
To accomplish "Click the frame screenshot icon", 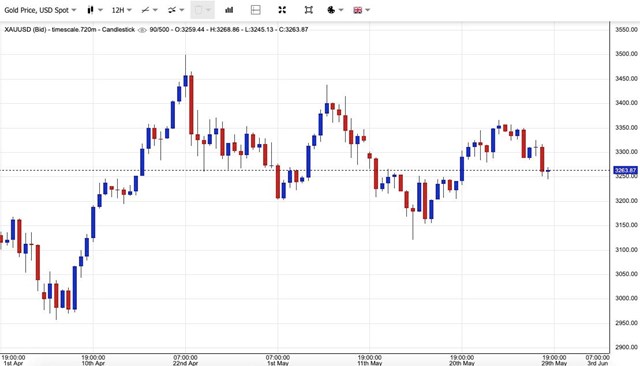I will click(309, 10).
